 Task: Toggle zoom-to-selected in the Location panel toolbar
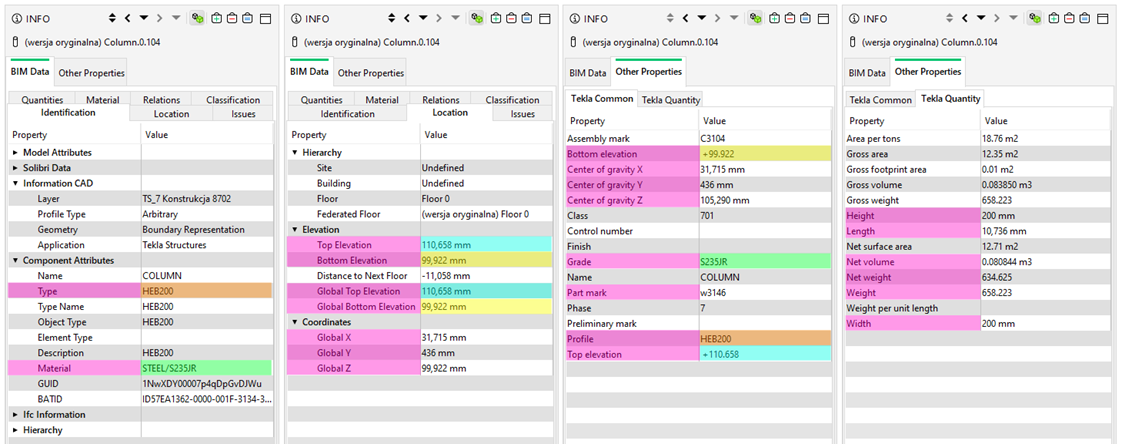click(477, 18)
